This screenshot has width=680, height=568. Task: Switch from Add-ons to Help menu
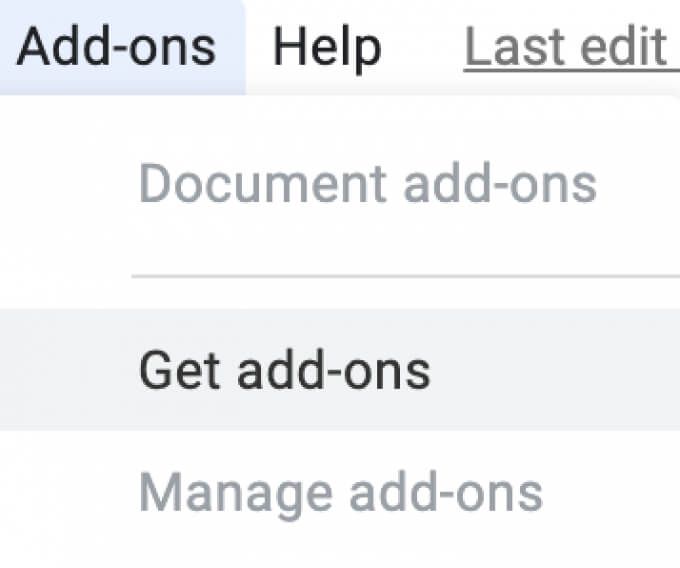tap(327, 47)
